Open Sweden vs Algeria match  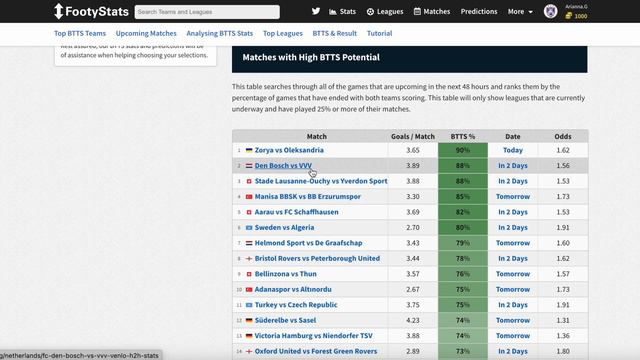pos(284,228)
